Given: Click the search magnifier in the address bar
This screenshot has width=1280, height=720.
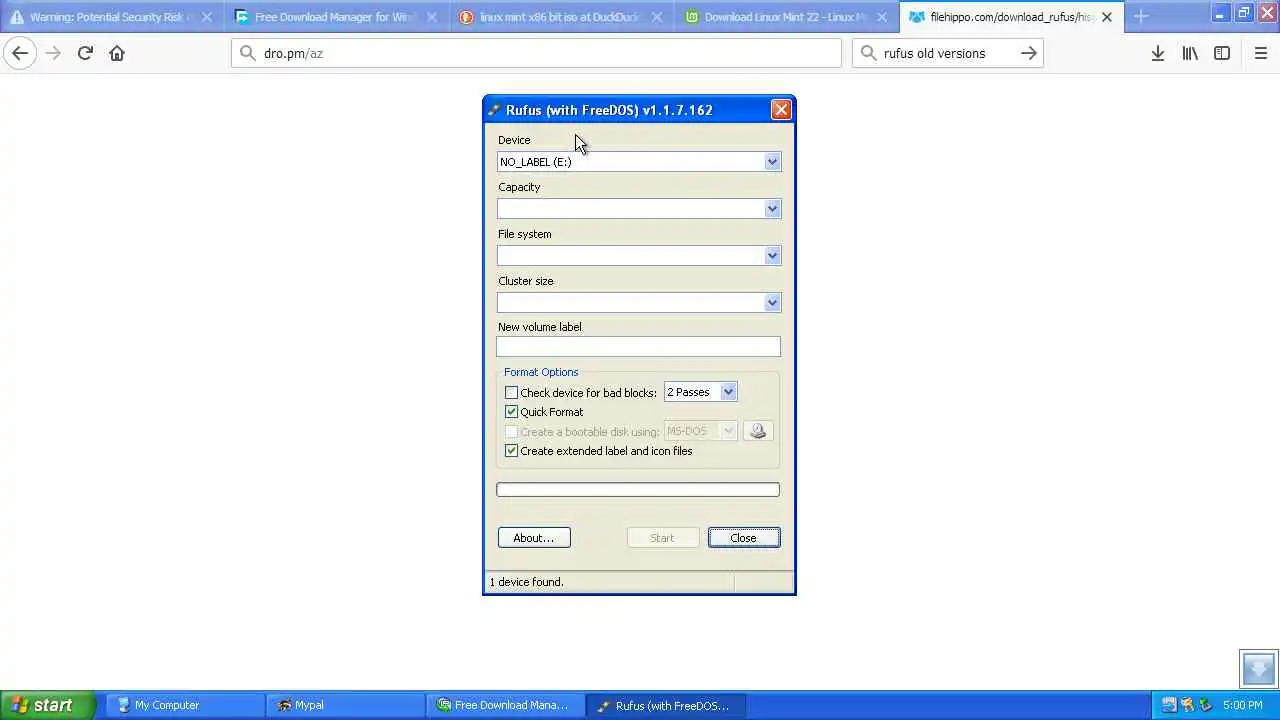Looking at the screenshot, I should (x=247, y=53).
